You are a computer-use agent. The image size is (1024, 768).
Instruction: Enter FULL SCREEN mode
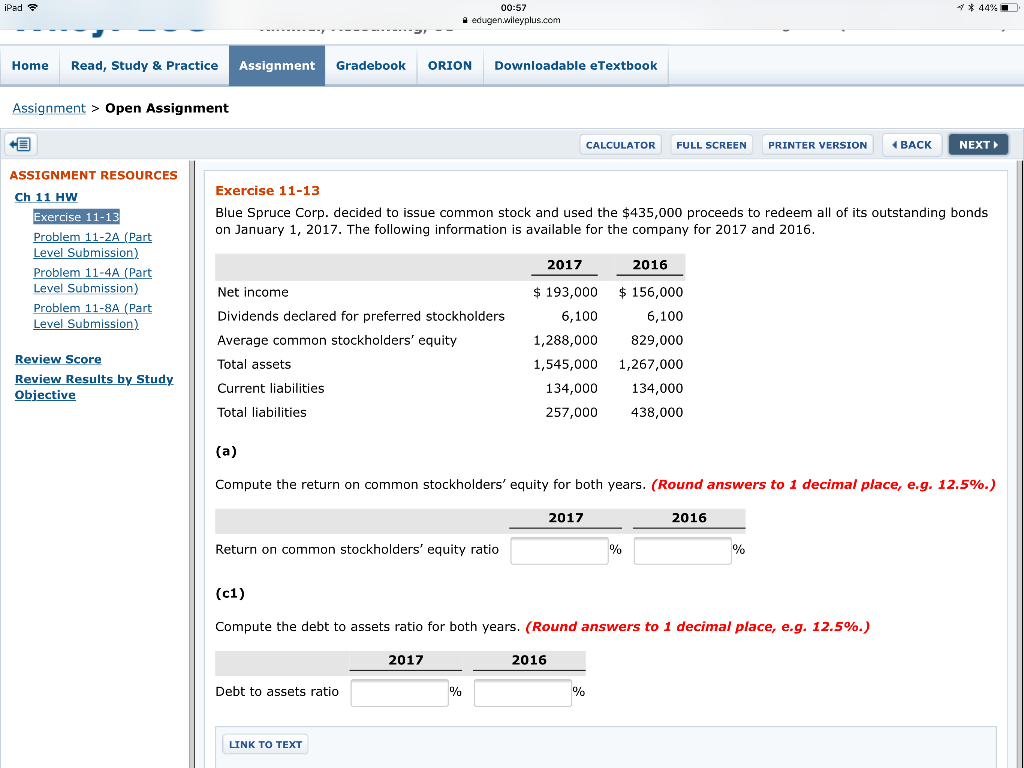point(711,144)
